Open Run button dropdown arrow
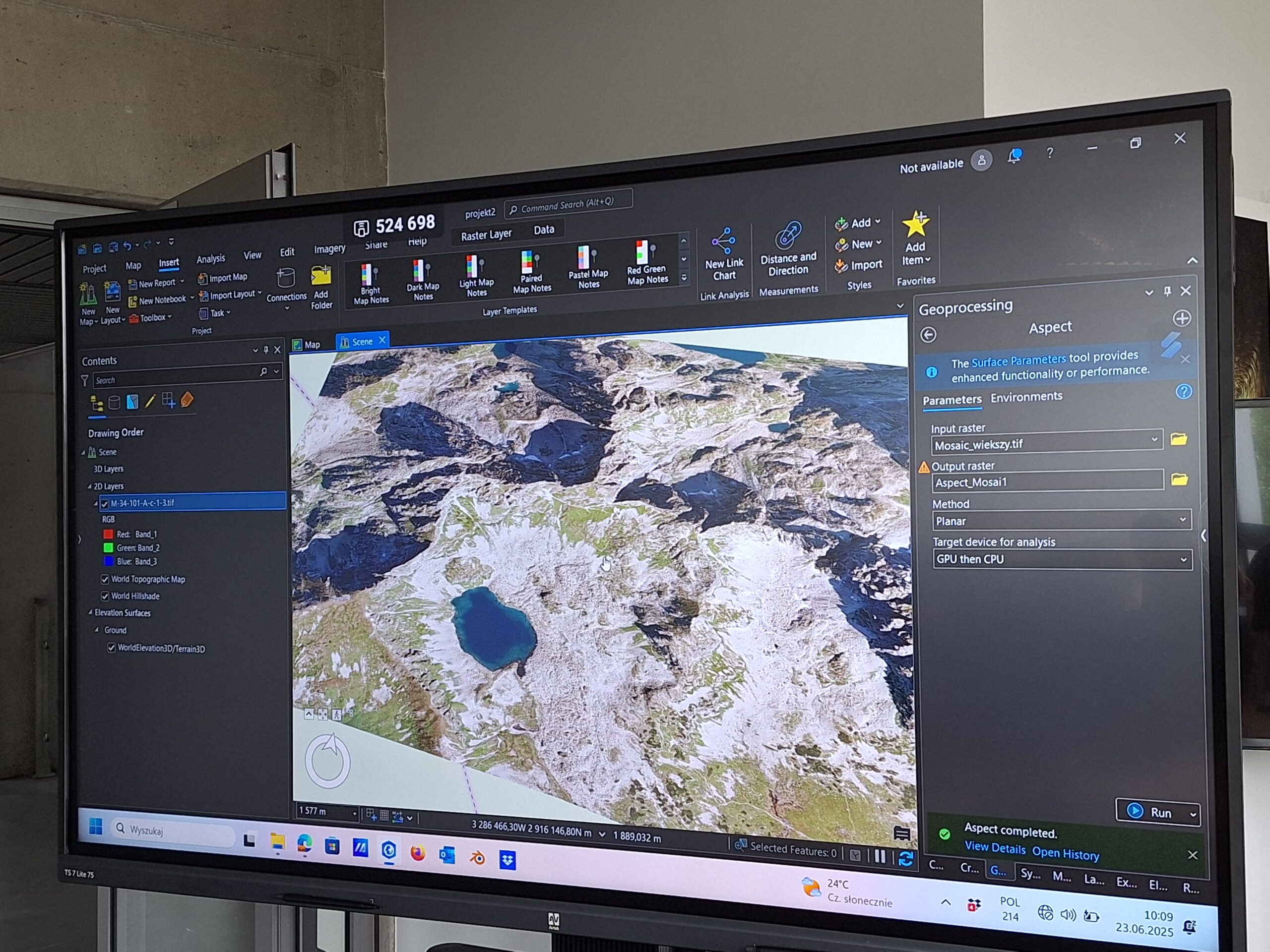 pos(1193,815)
